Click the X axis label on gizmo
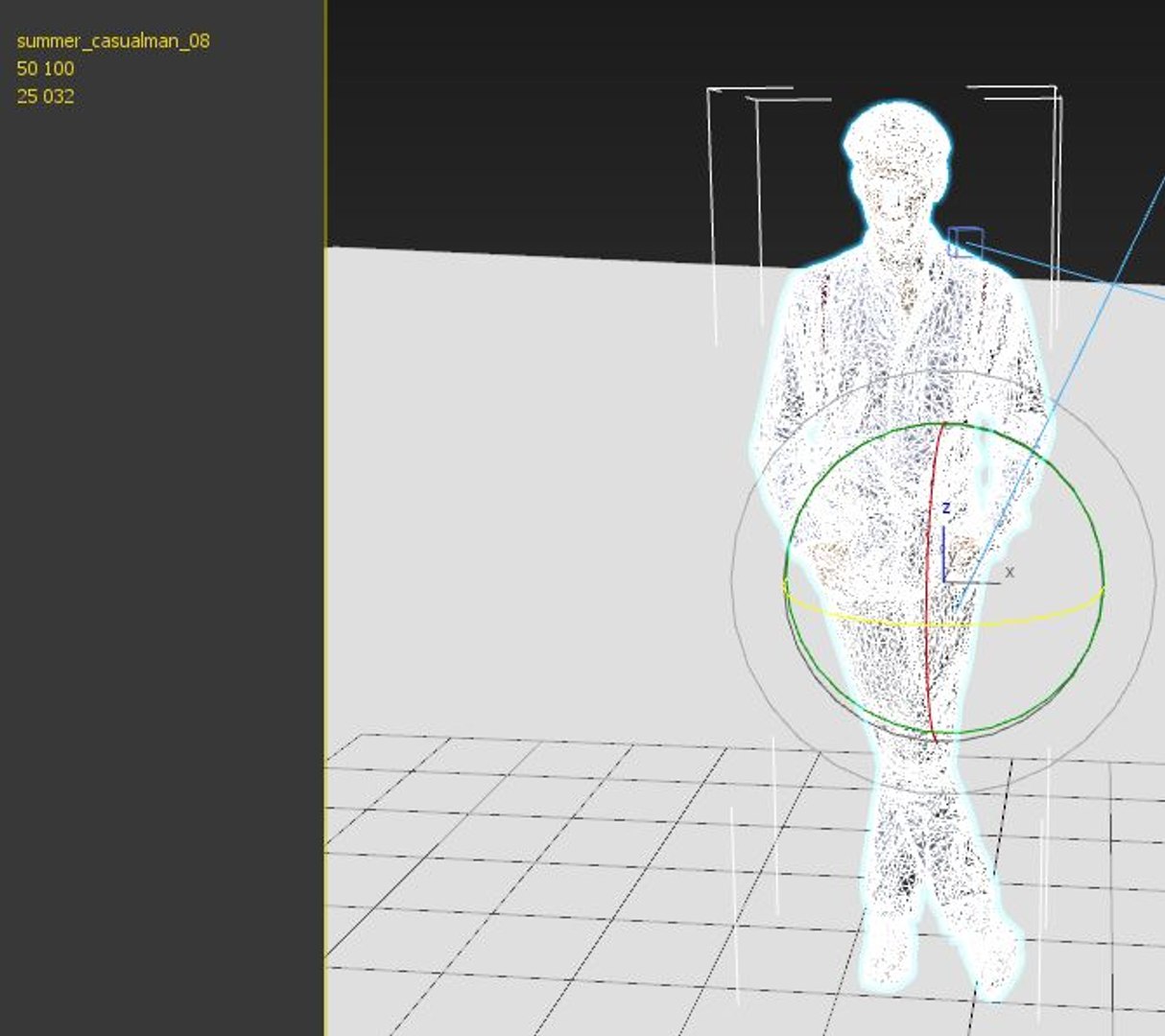1165x1036 pixels. tap(1009, 573)
